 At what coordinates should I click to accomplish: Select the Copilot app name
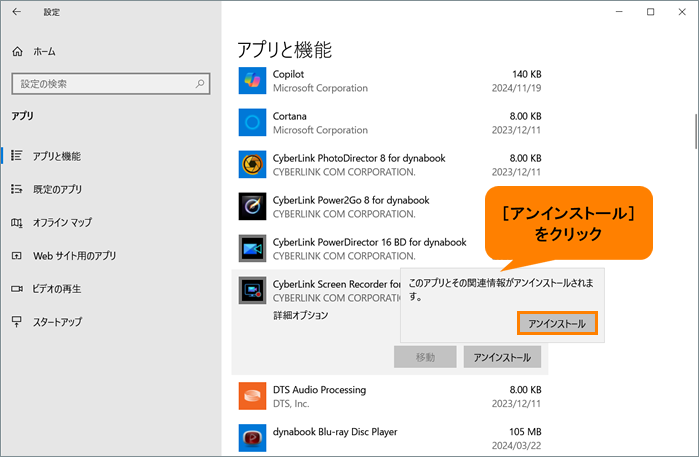(x=288, y=74)
